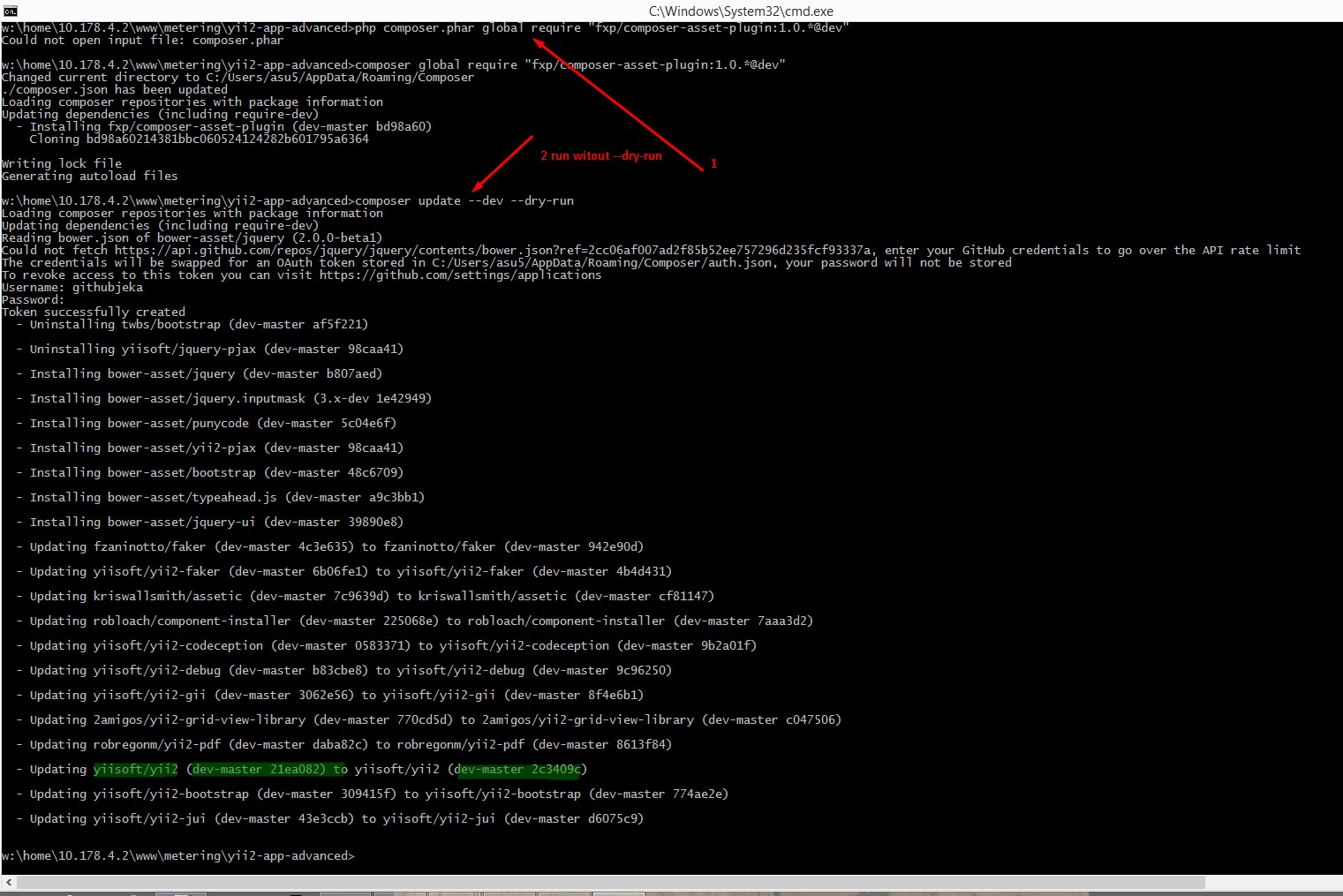Select the "Token successfully created" line
This screenshot has width=1343, height=896.
pos(94,312)
